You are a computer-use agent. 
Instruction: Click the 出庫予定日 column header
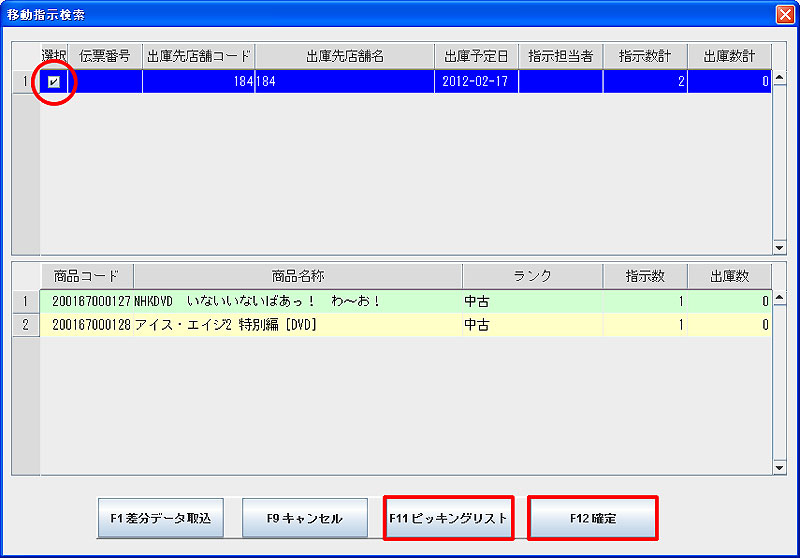pos(476,56)
